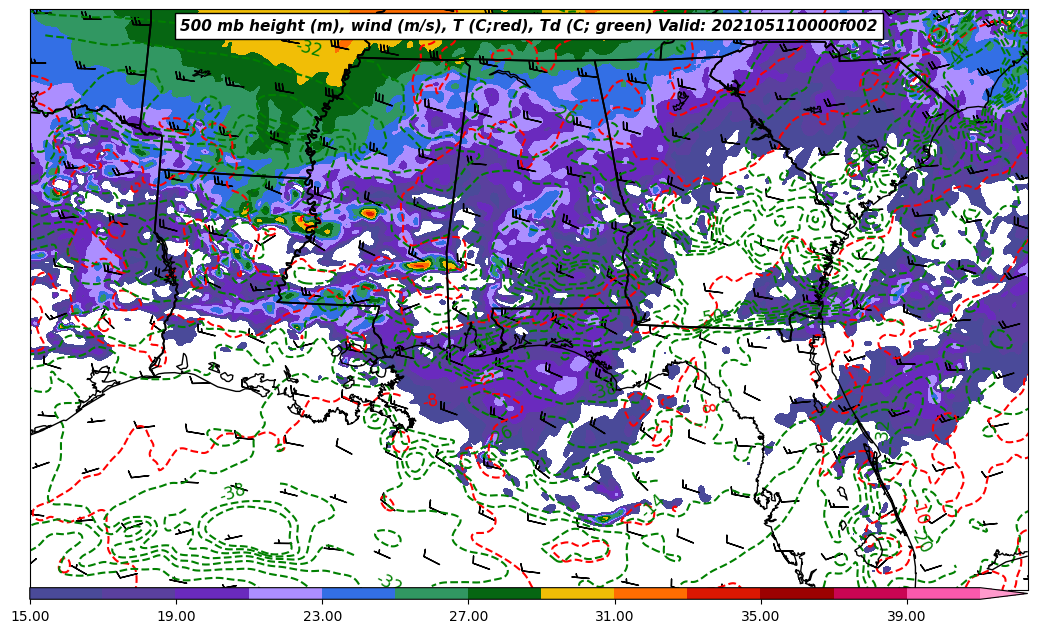Viewport: 1037px width, 633px height.
Task: Click the 19.00 colorbar tick label
Action: click(176, 616)
